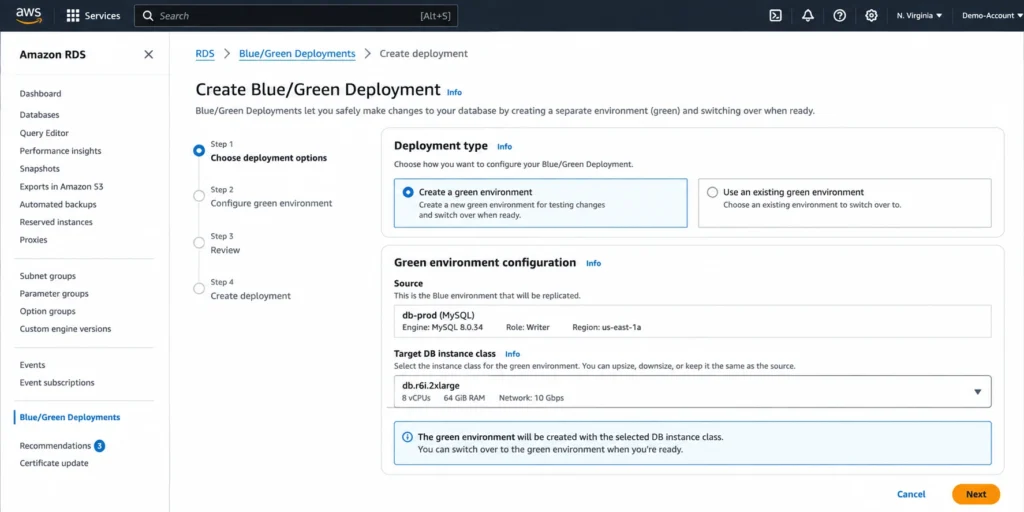Open Info next to Green environment configuration
The width and height of the screenshot is (1024, 512).
[x=594, y=263]
